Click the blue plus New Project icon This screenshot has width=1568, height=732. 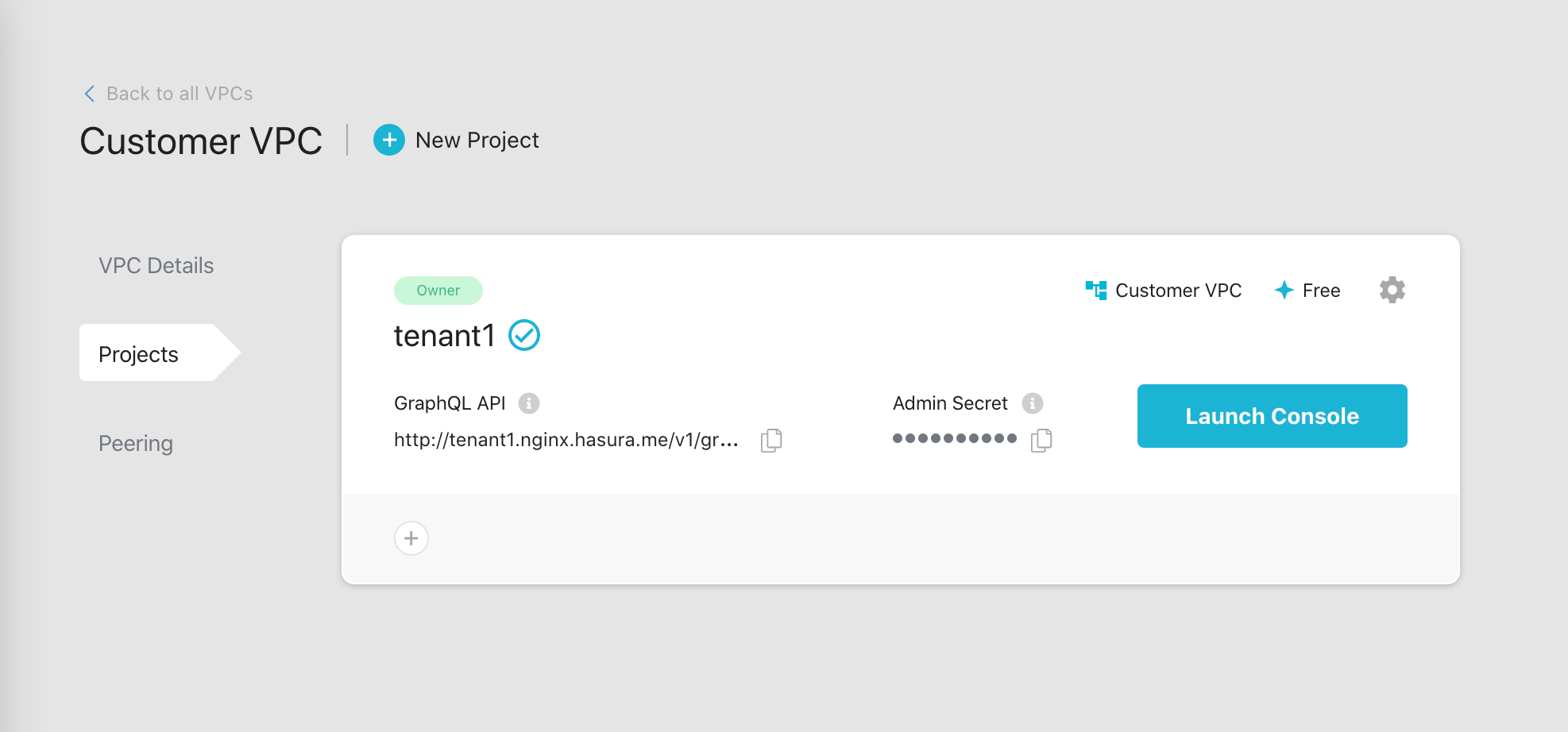[x=389, y=141]
